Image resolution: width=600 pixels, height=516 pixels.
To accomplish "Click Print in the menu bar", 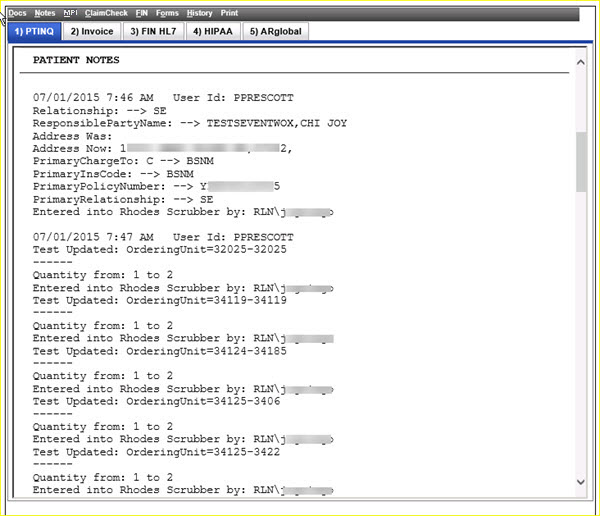I will (x=229, y=13).
